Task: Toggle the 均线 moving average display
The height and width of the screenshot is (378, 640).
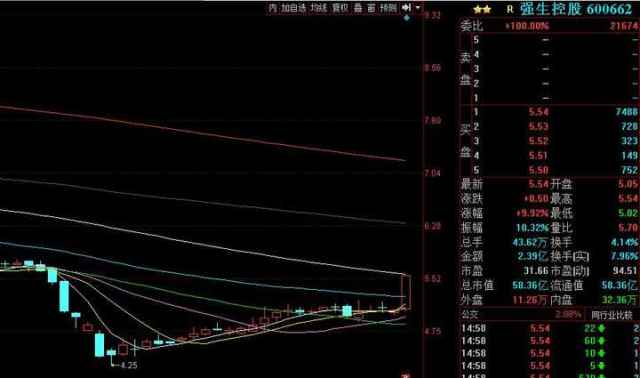Action: (x=318, y=8)
